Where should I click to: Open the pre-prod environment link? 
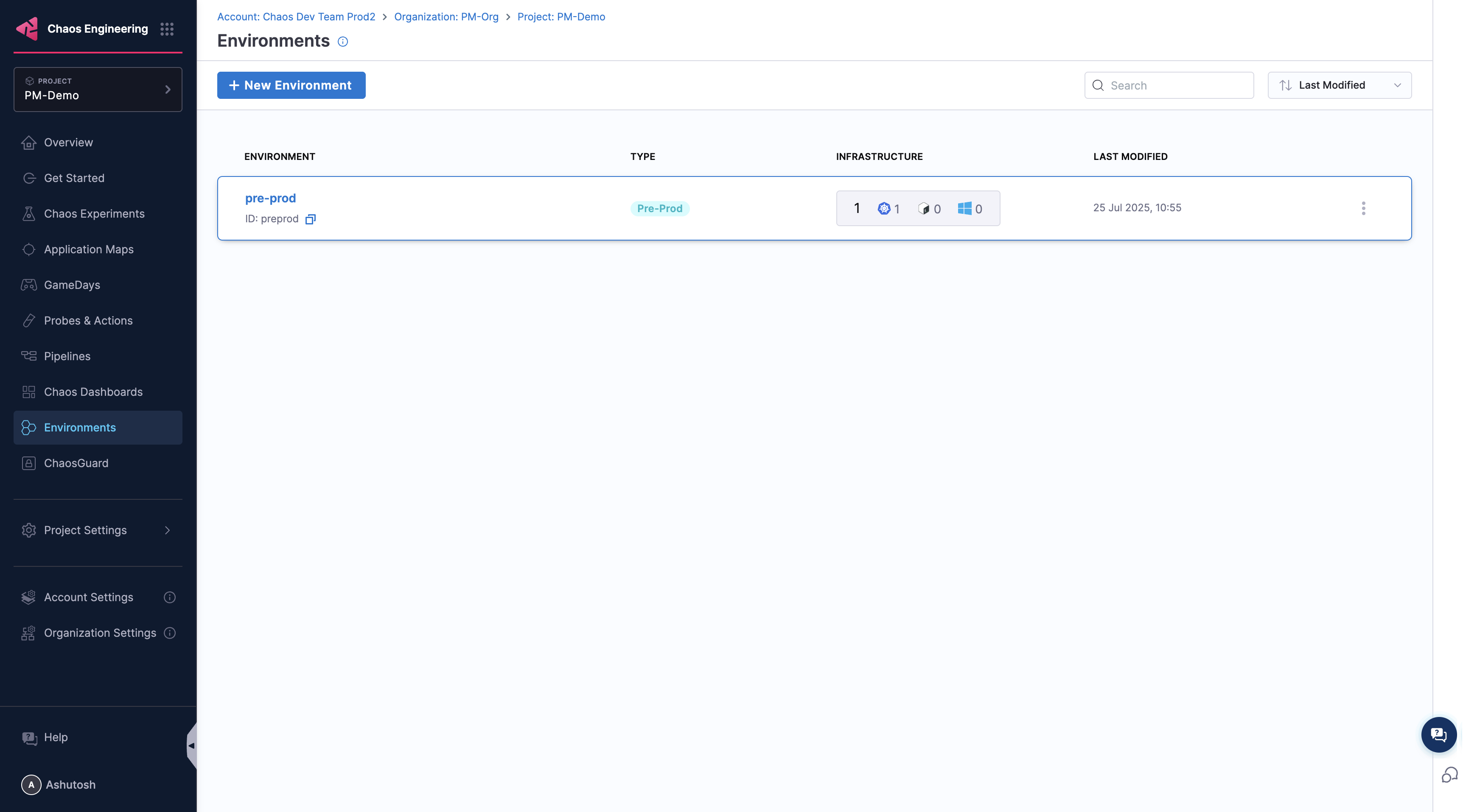270,198
